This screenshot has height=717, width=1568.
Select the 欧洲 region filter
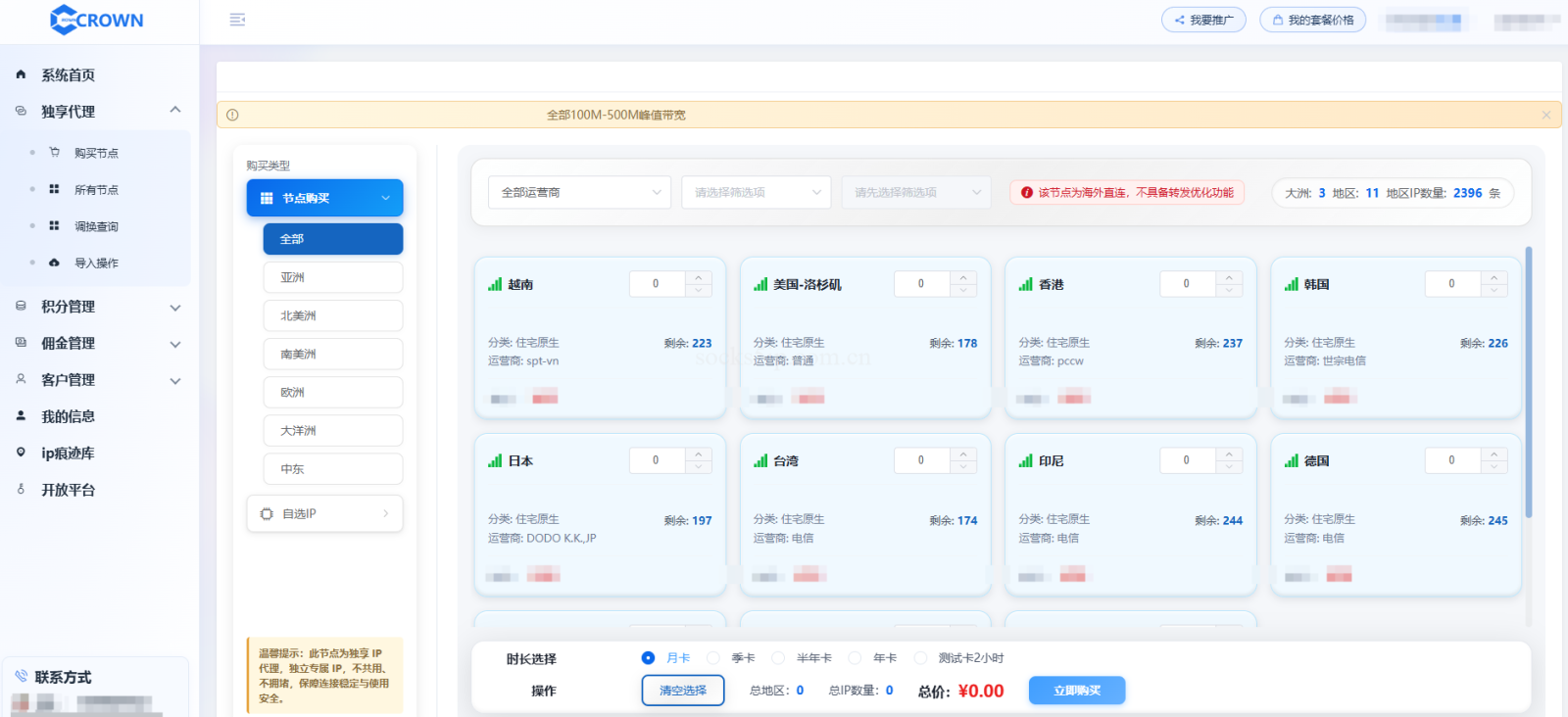pyautogui.click(x=333, y=392)
